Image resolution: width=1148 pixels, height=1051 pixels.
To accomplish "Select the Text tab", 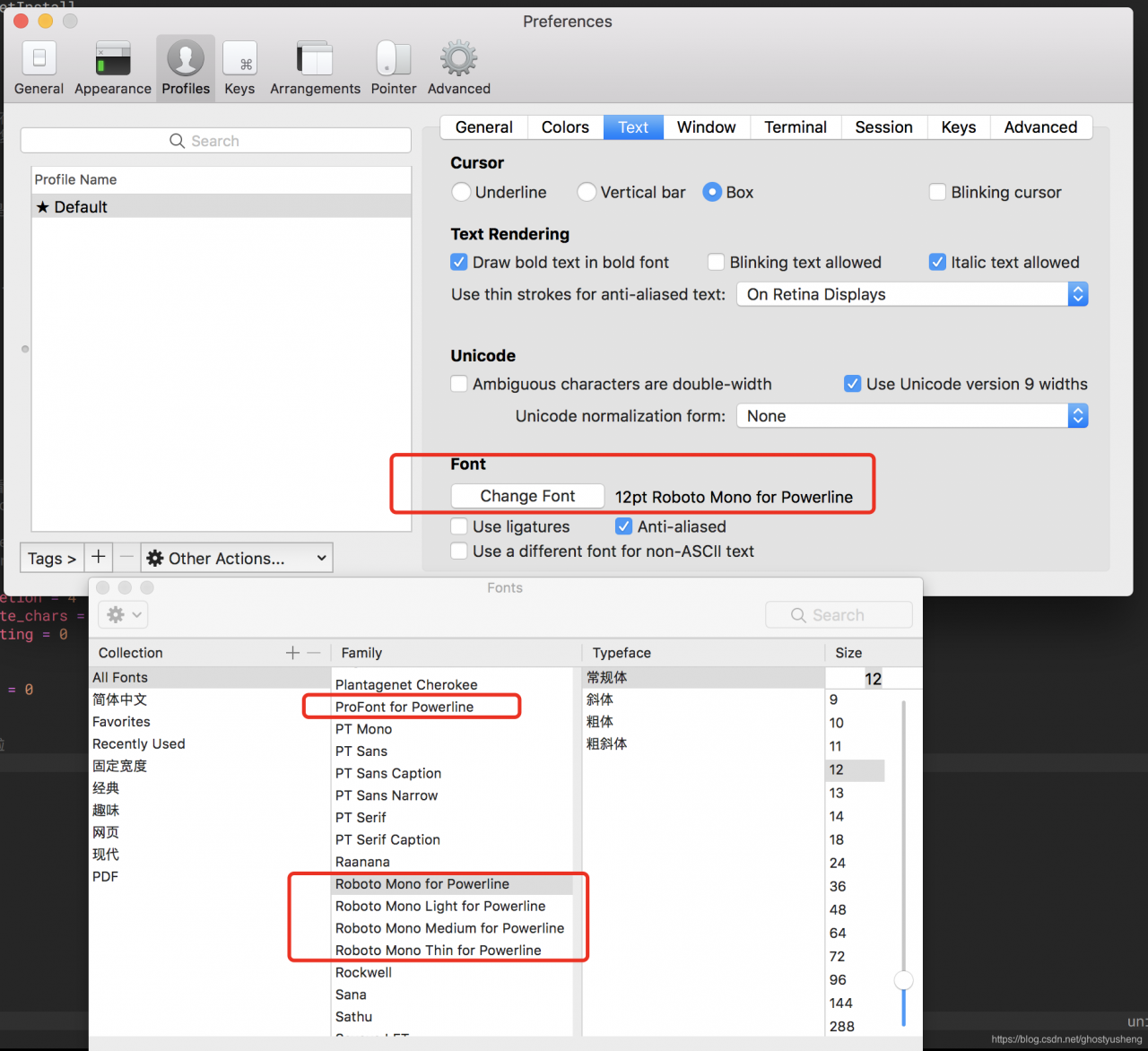I will coord(633,127).
